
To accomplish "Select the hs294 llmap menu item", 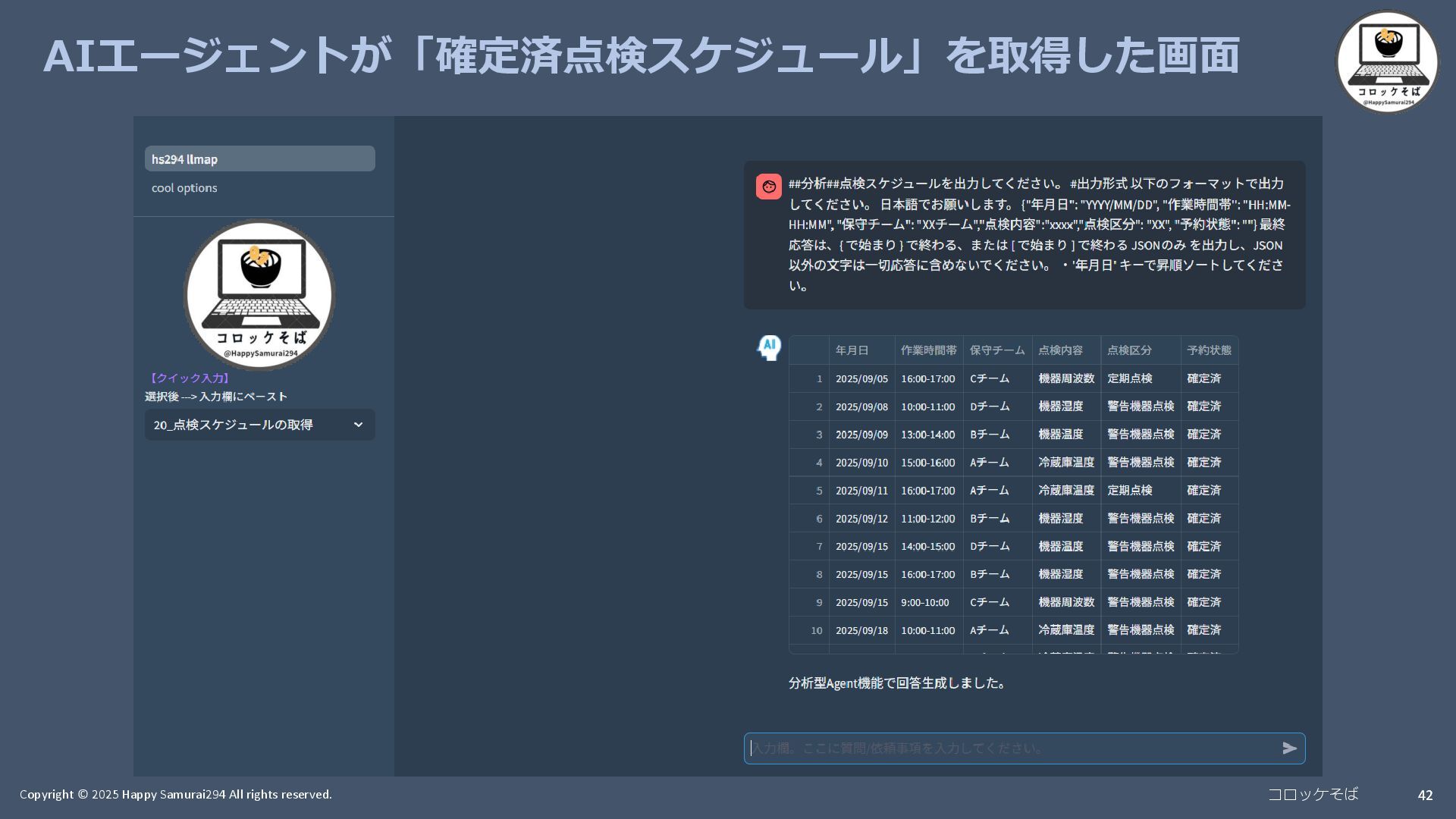I will pyautogui.click(x=259, y=159).
